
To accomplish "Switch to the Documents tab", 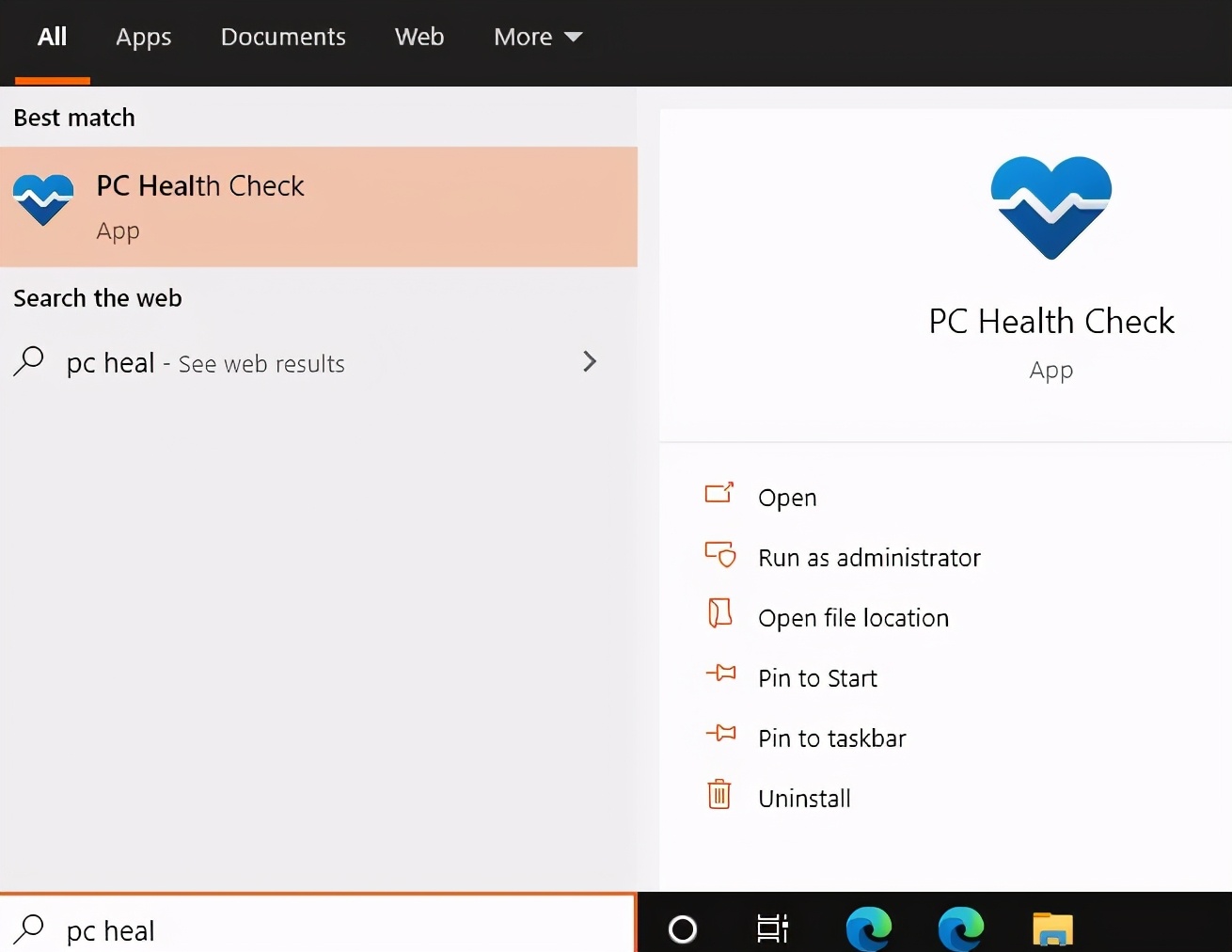I will tap(283, 37).
